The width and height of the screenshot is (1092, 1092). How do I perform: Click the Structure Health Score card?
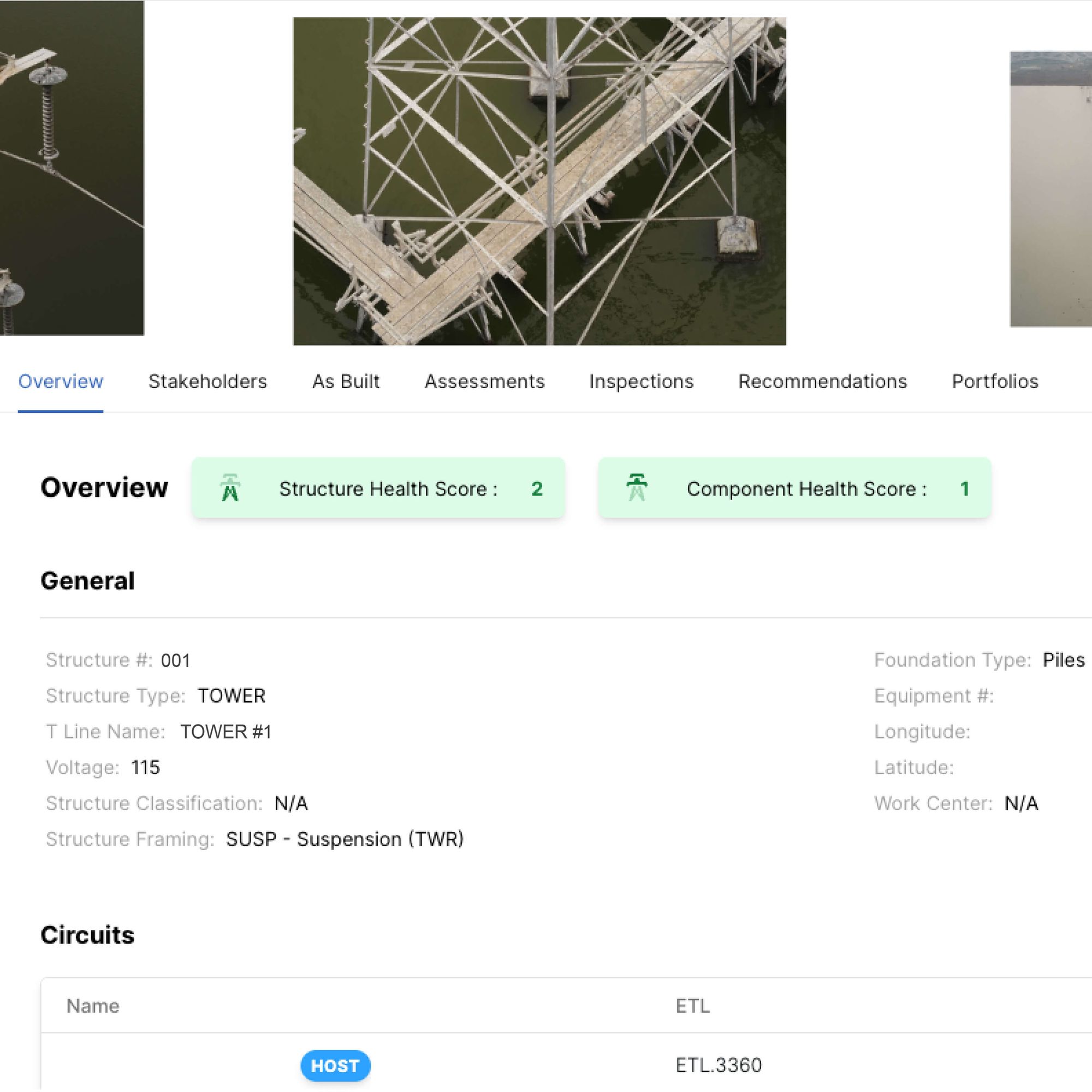[x=378, y=488]
